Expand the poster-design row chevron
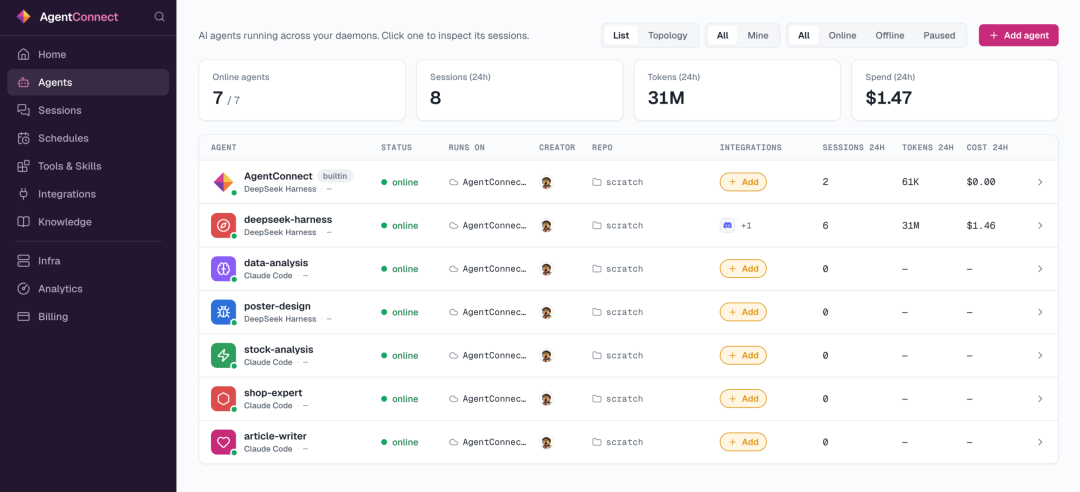1080x492 pixels. [x=1040, y=312]
